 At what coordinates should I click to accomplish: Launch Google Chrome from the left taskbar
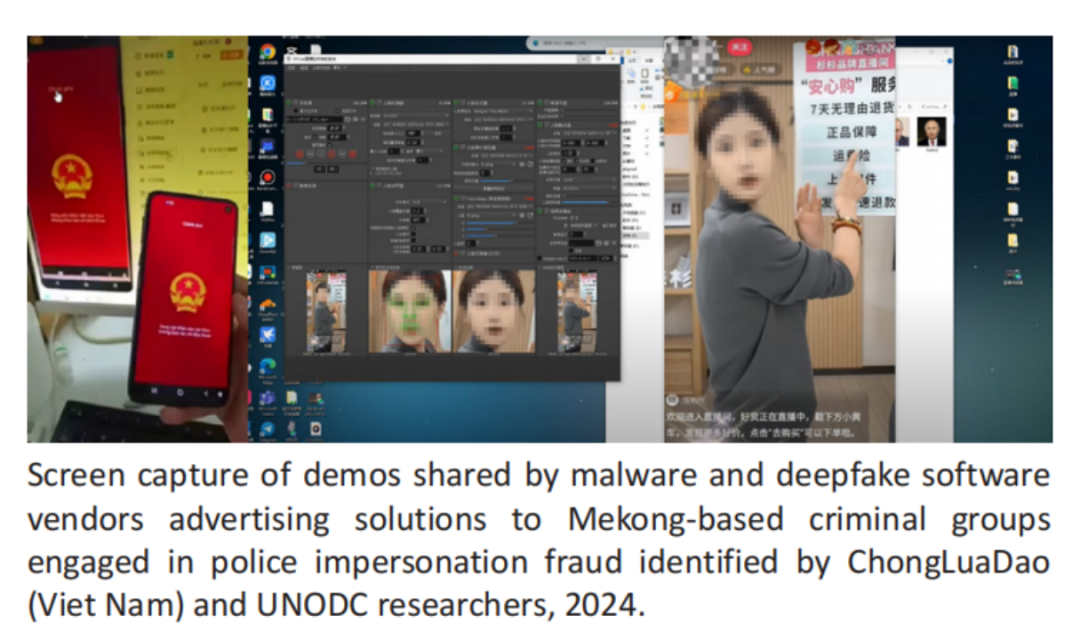point(268,51)
